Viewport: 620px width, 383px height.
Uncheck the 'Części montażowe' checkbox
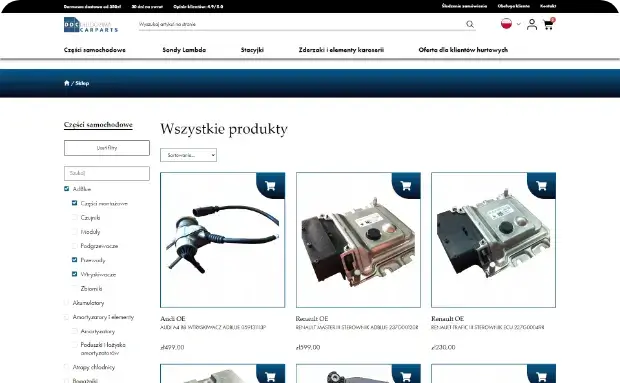(x=74, y=203)
